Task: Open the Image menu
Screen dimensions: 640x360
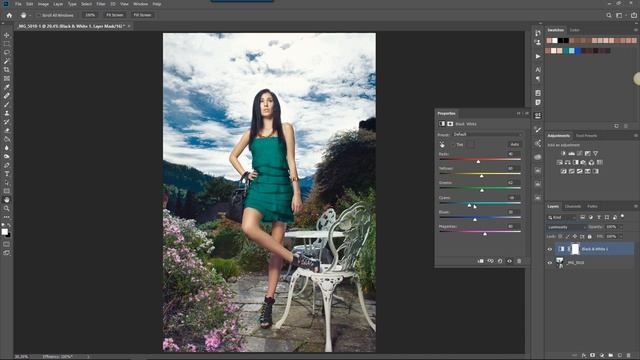Action: (x=43, y=4)
